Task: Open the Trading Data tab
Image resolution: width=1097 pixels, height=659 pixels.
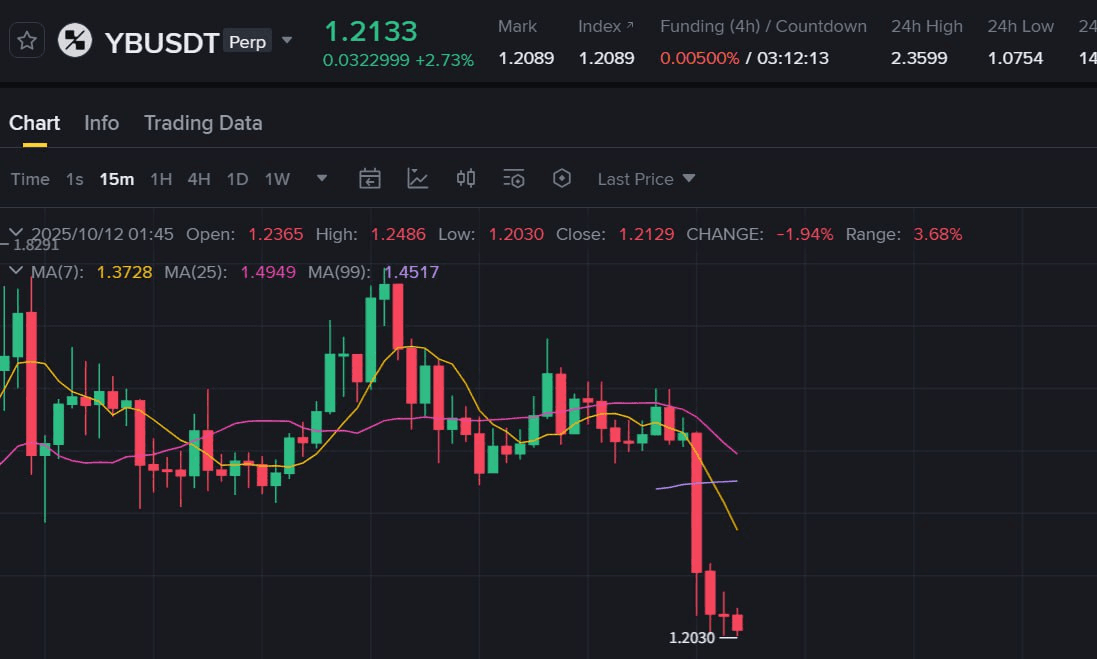Action: [203, 123]
